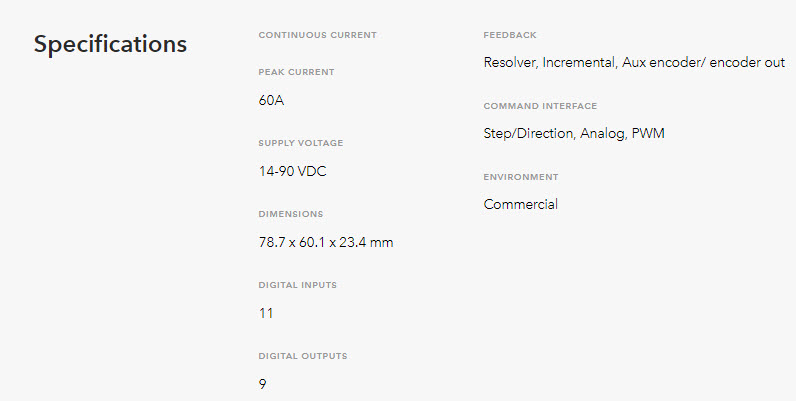Viewport: 796px width, 401px height.
Task: Select the Resolver, Incremental feedback text
Action: 550,62
